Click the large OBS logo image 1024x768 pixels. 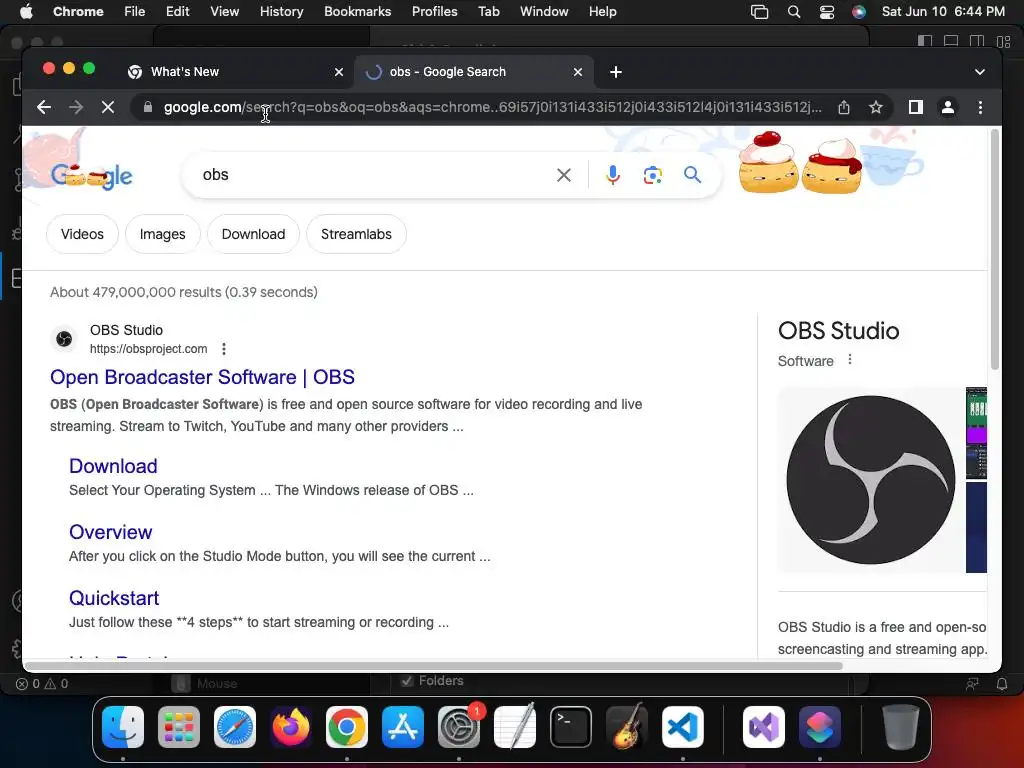pos(871,480)
